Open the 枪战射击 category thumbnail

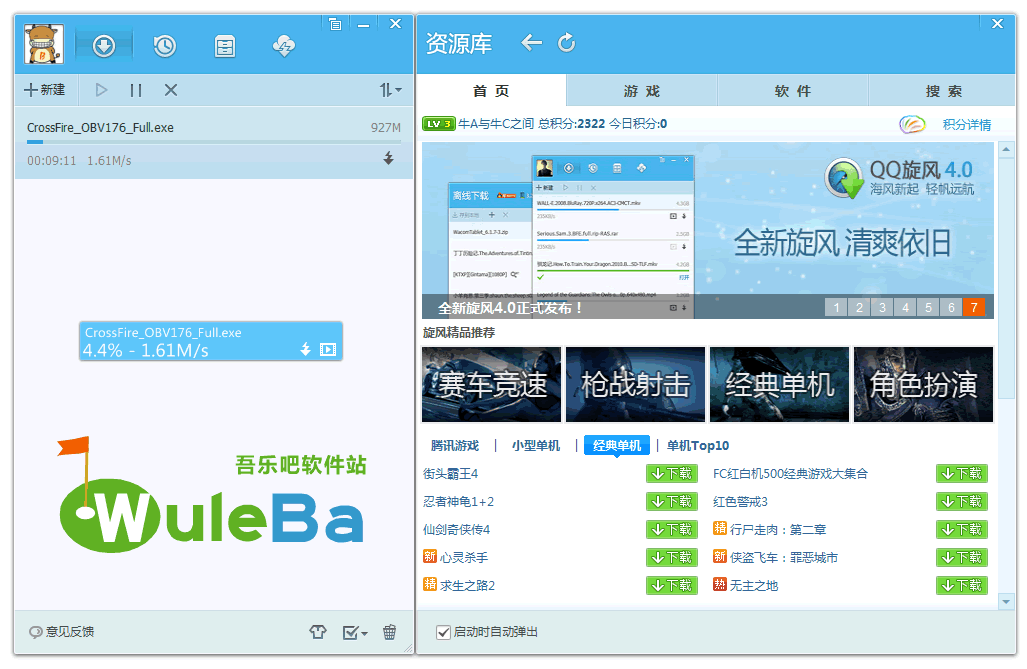click(x=635, y=385)
